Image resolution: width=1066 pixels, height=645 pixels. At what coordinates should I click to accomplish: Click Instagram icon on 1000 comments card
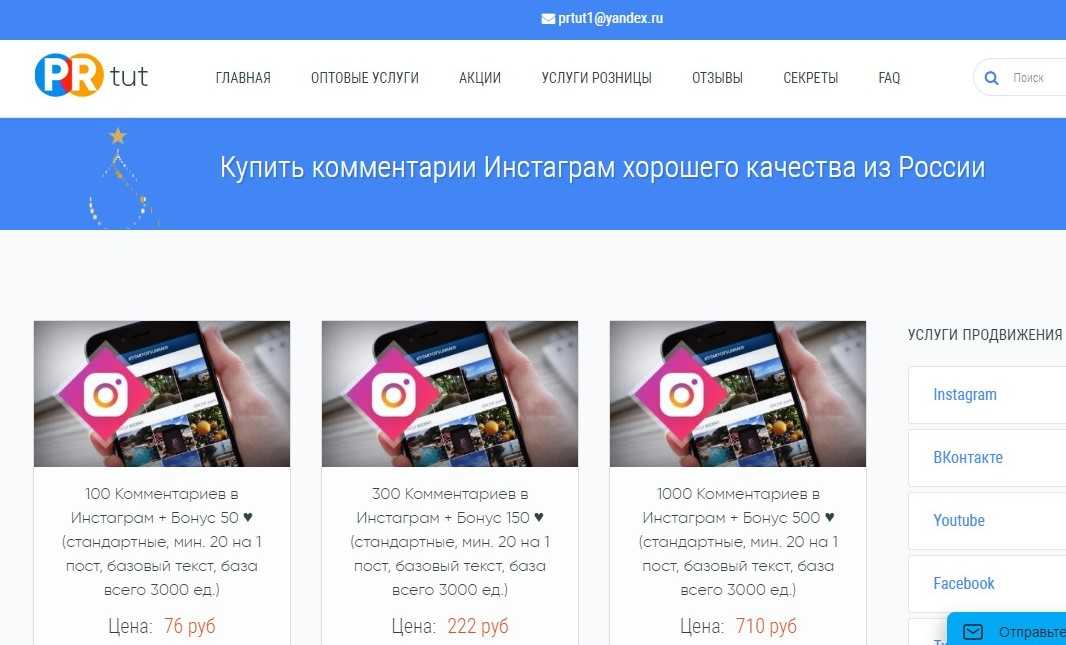click(x=683, y=394)
